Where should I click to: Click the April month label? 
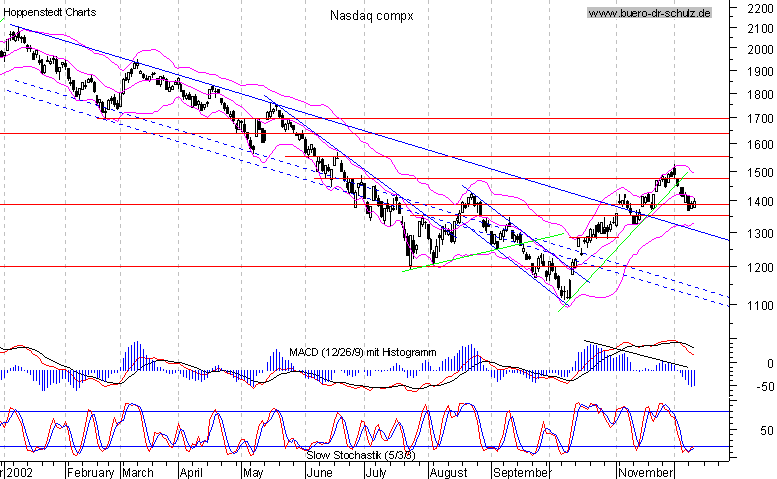(191, 473)
